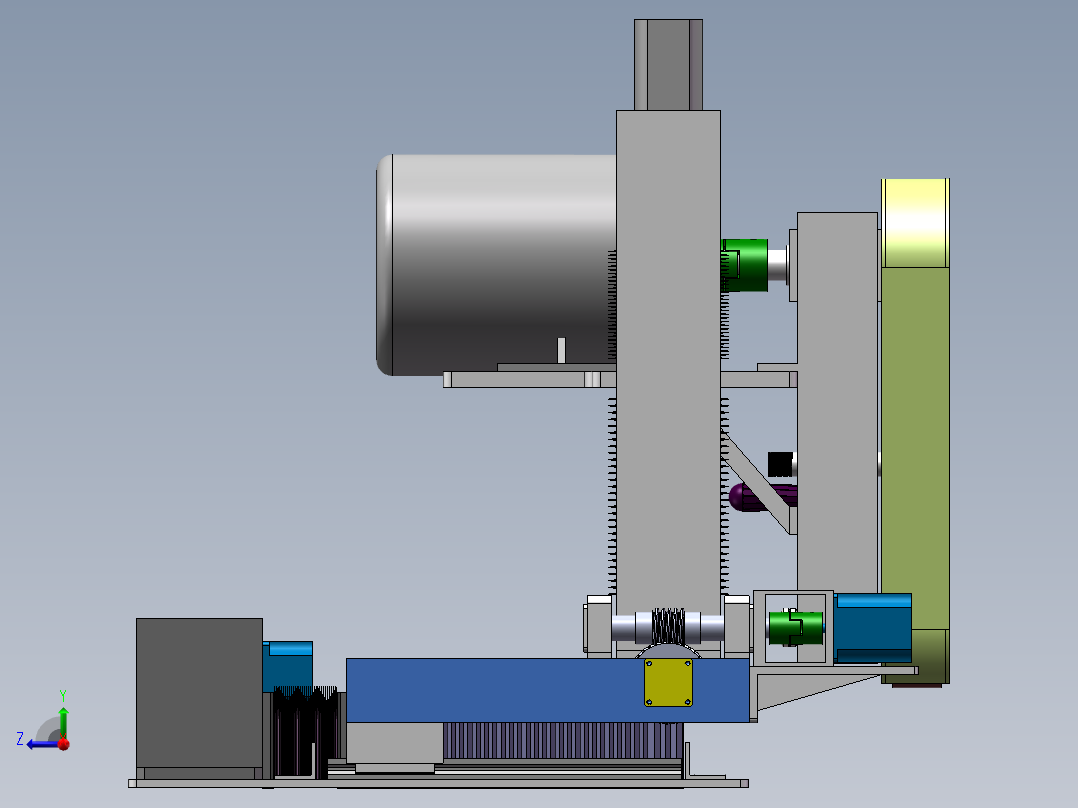This screenshot has height=808, width=1078.
Task: Select the blue motor beside dark gray box
Action: click(287, 666)
